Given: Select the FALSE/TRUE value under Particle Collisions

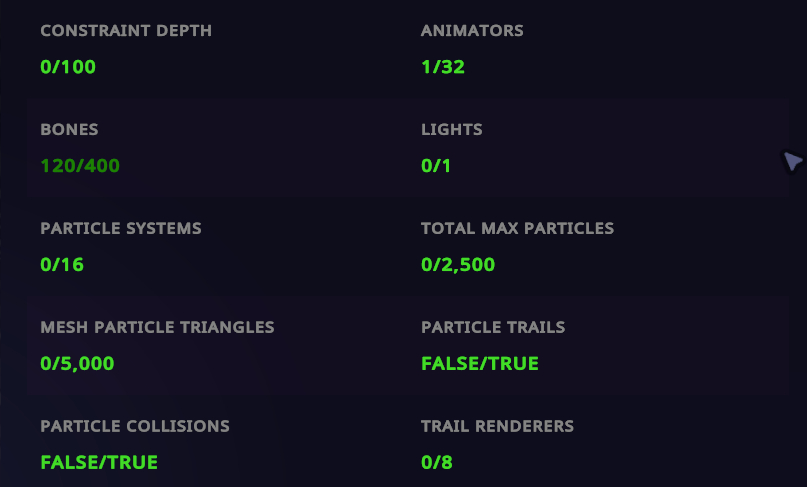Looking at the screenshot, I should pos(99,463).
